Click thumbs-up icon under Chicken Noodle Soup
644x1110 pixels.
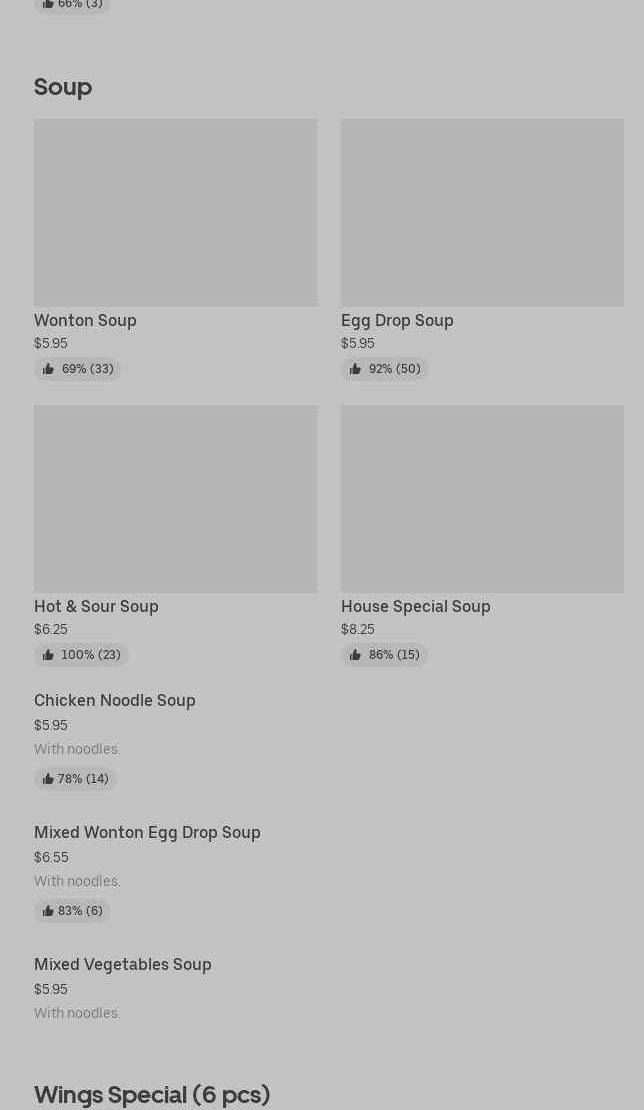pyautogui.click(x=48, y=779)
